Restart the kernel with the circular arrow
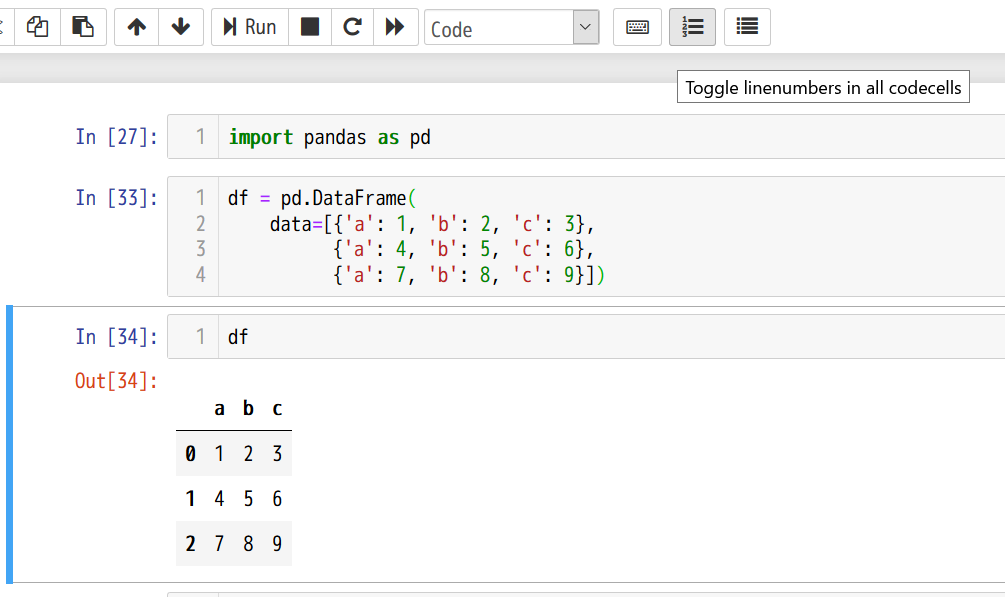This screenshot has height=597, width=1005. (352, 27)
